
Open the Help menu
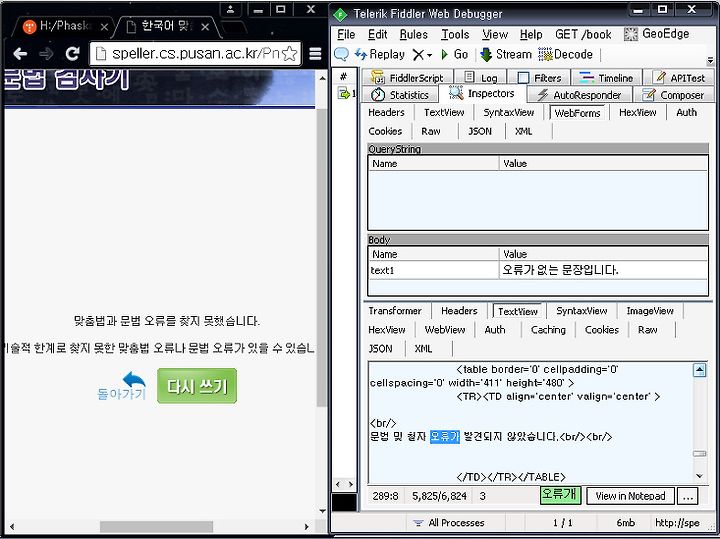(531, 34)
